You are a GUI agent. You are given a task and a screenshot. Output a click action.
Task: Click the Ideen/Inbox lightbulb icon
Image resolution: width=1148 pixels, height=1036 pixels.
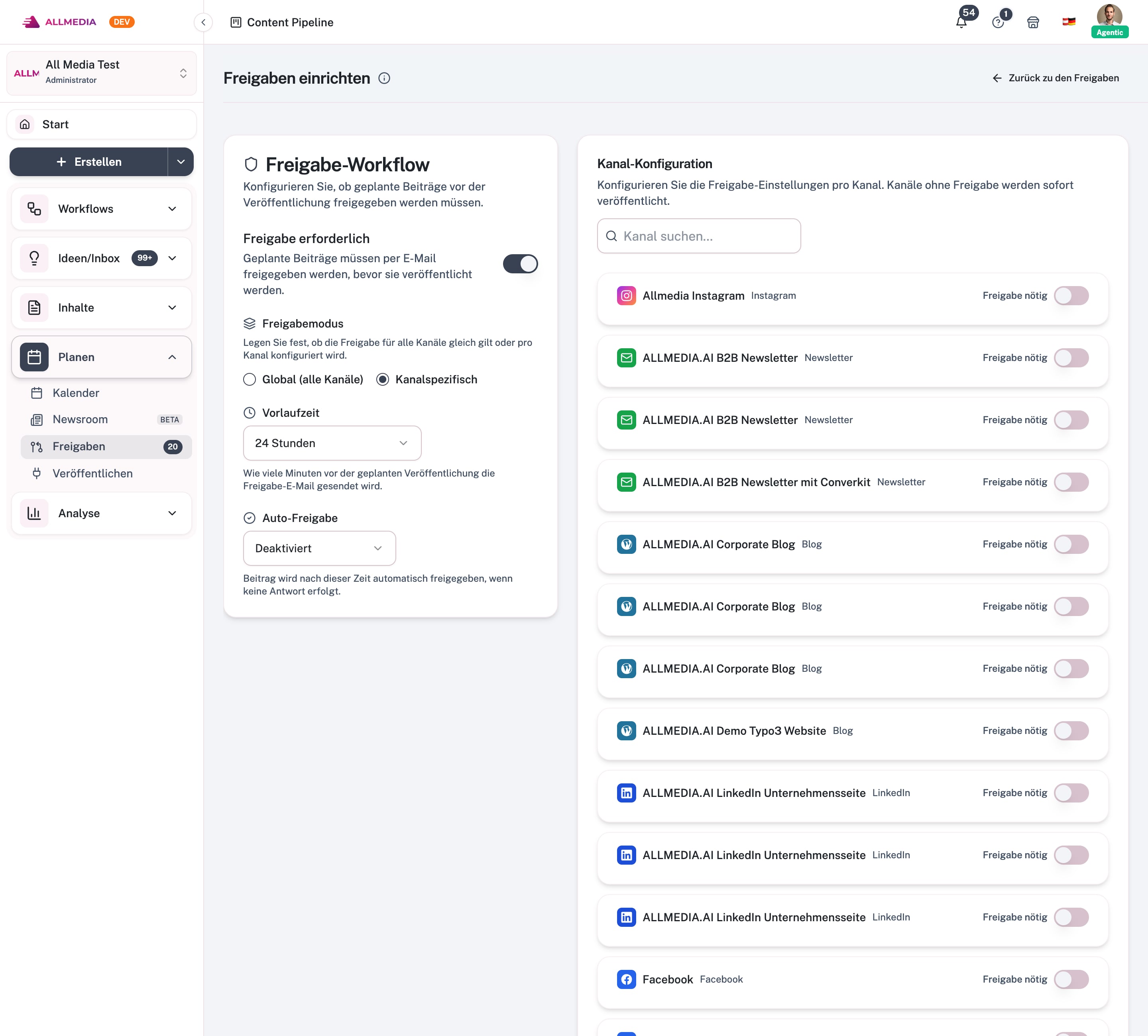34,259
